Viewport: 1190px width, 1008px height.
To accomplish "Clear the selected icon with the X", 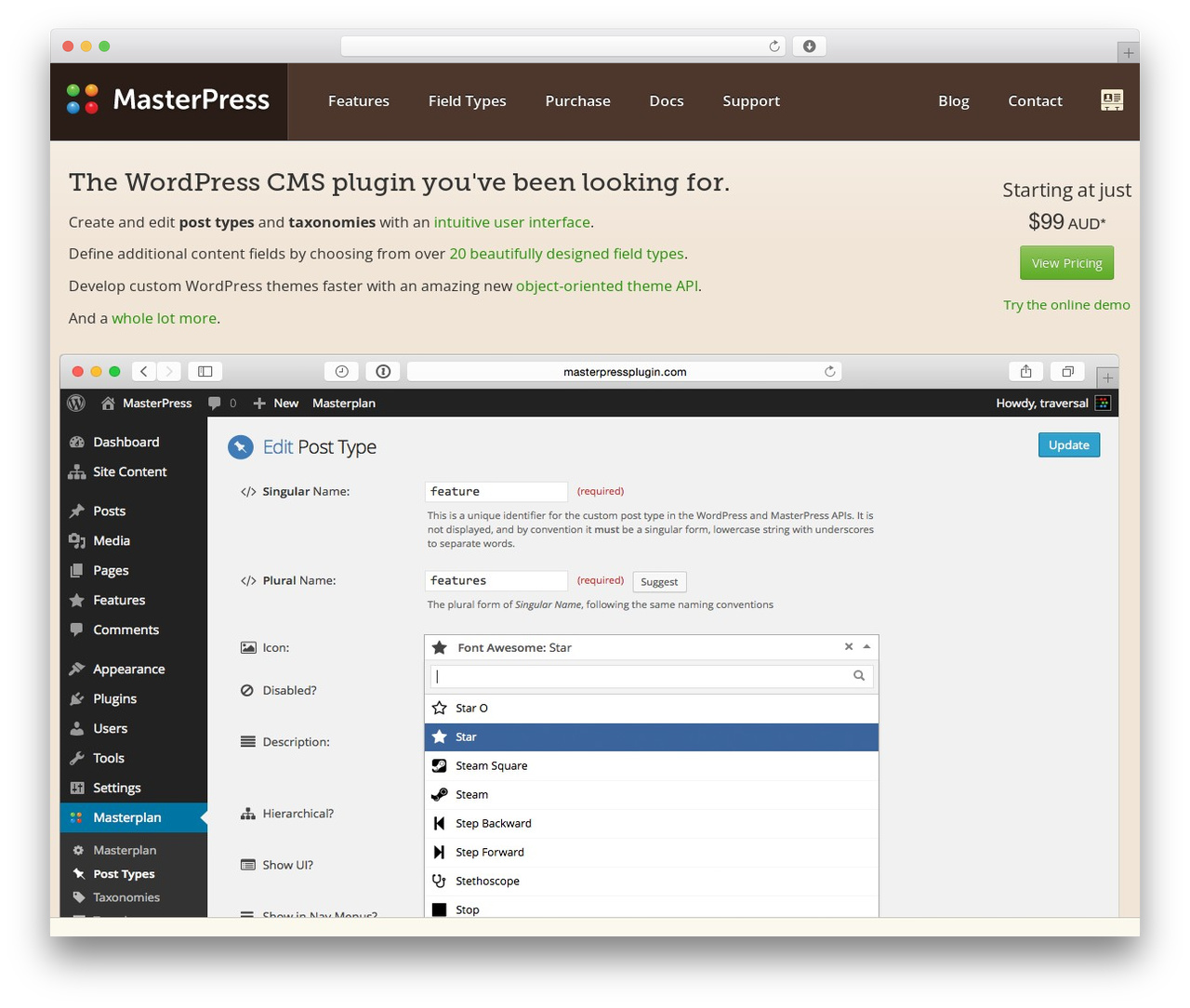I will tap(849, 646).
